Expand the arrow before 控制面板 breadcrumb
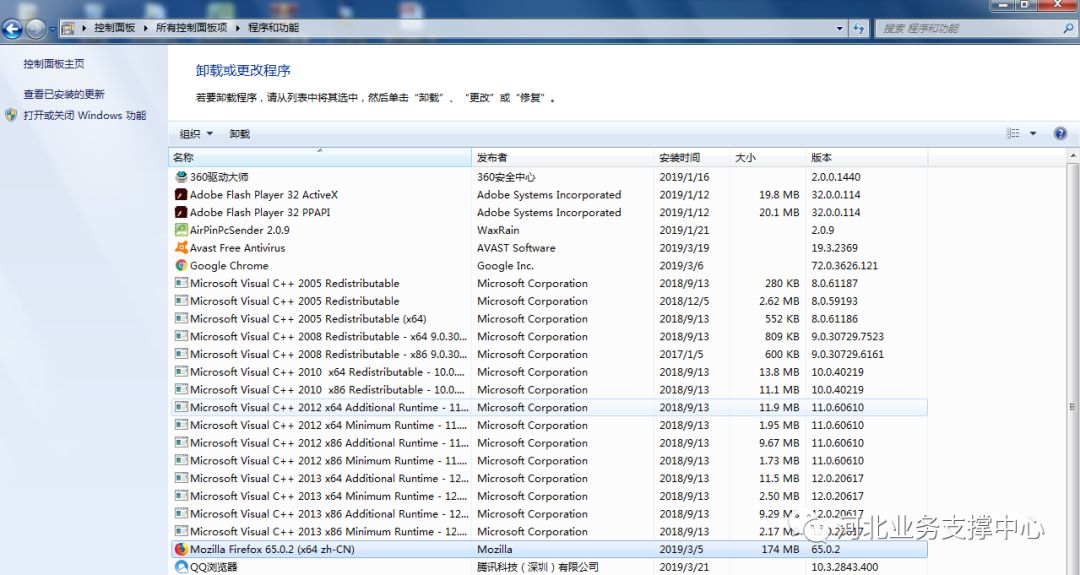Viewport: 1080px width, 575px height. (84, 28)
